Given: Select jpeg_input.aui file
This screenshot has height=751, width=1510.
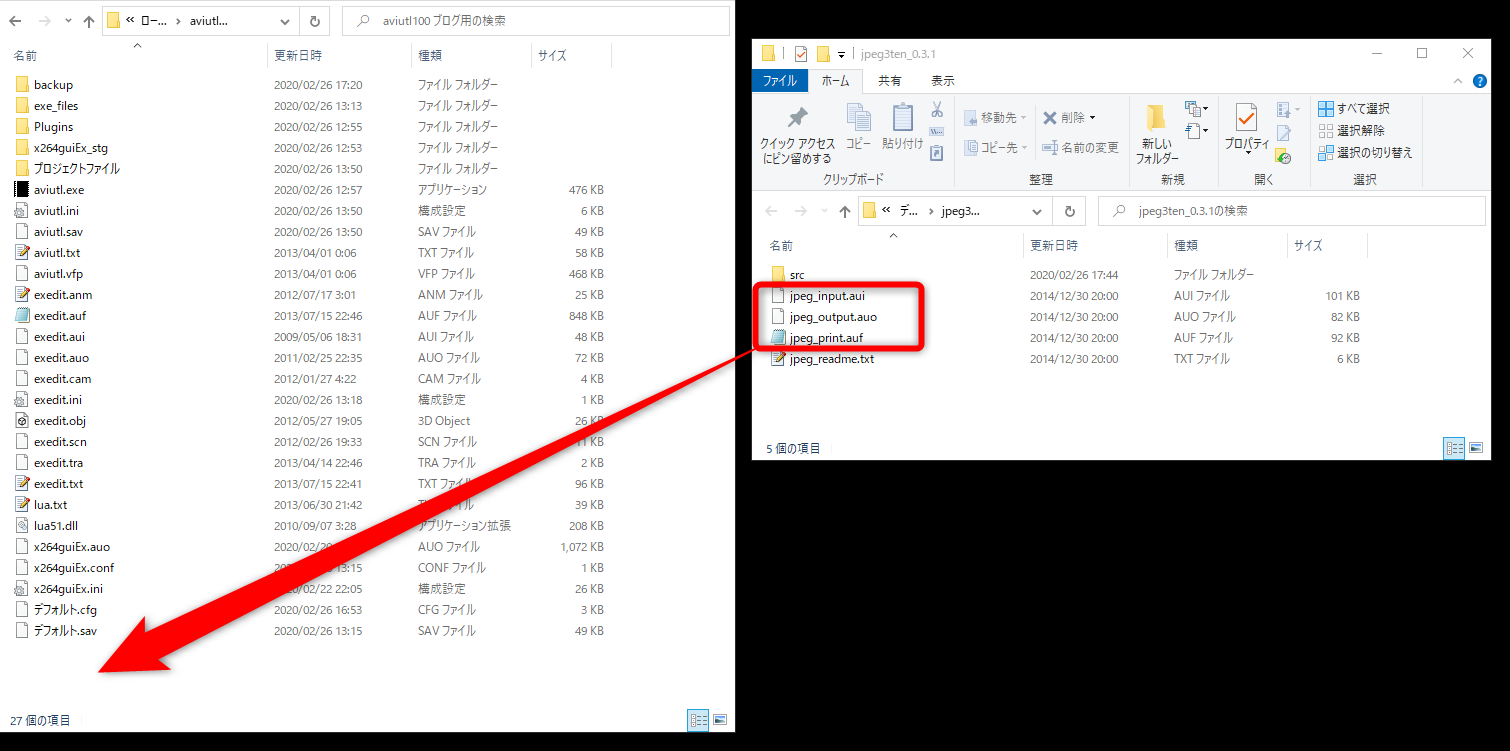Looking at the screenshot, I should point(827,295).
